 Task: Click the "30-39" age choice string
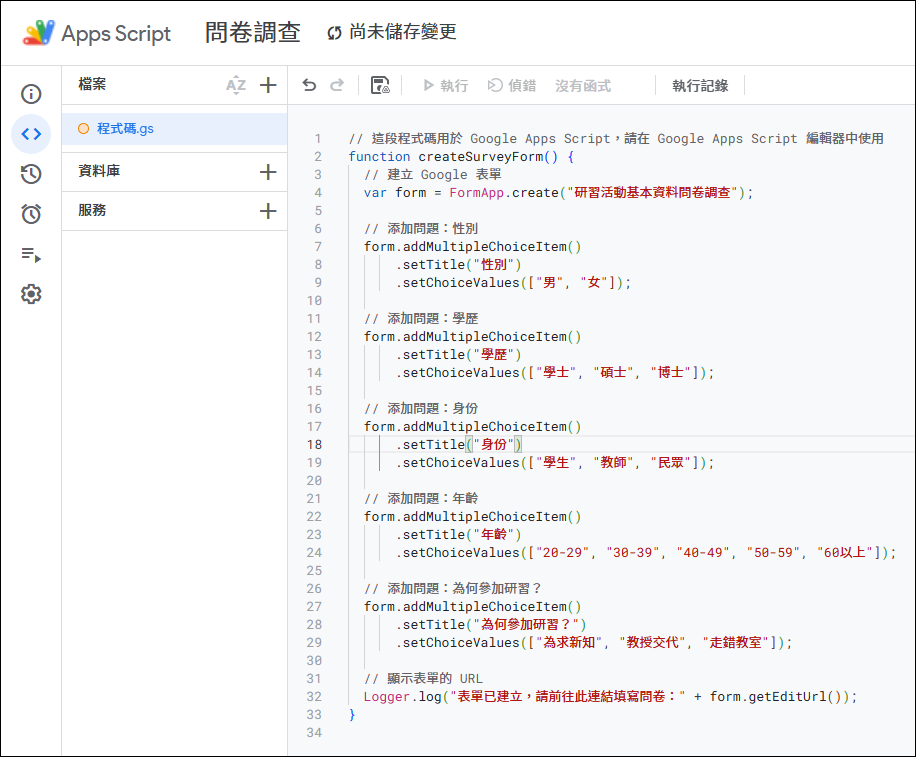click(x=633, y=553)
